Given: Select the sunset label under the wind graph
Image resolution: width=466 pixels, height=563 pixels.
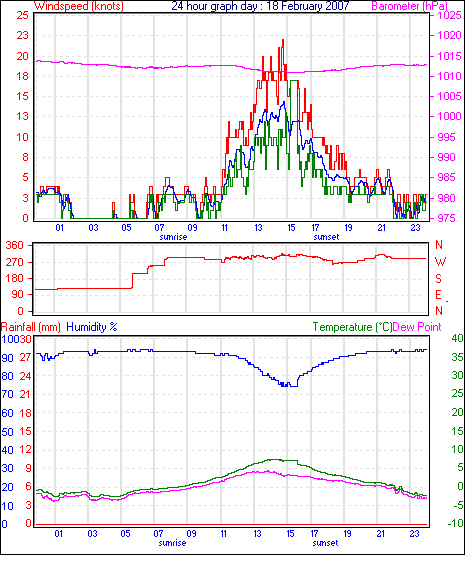Looking at the screenshot, I should click(326, 237).
